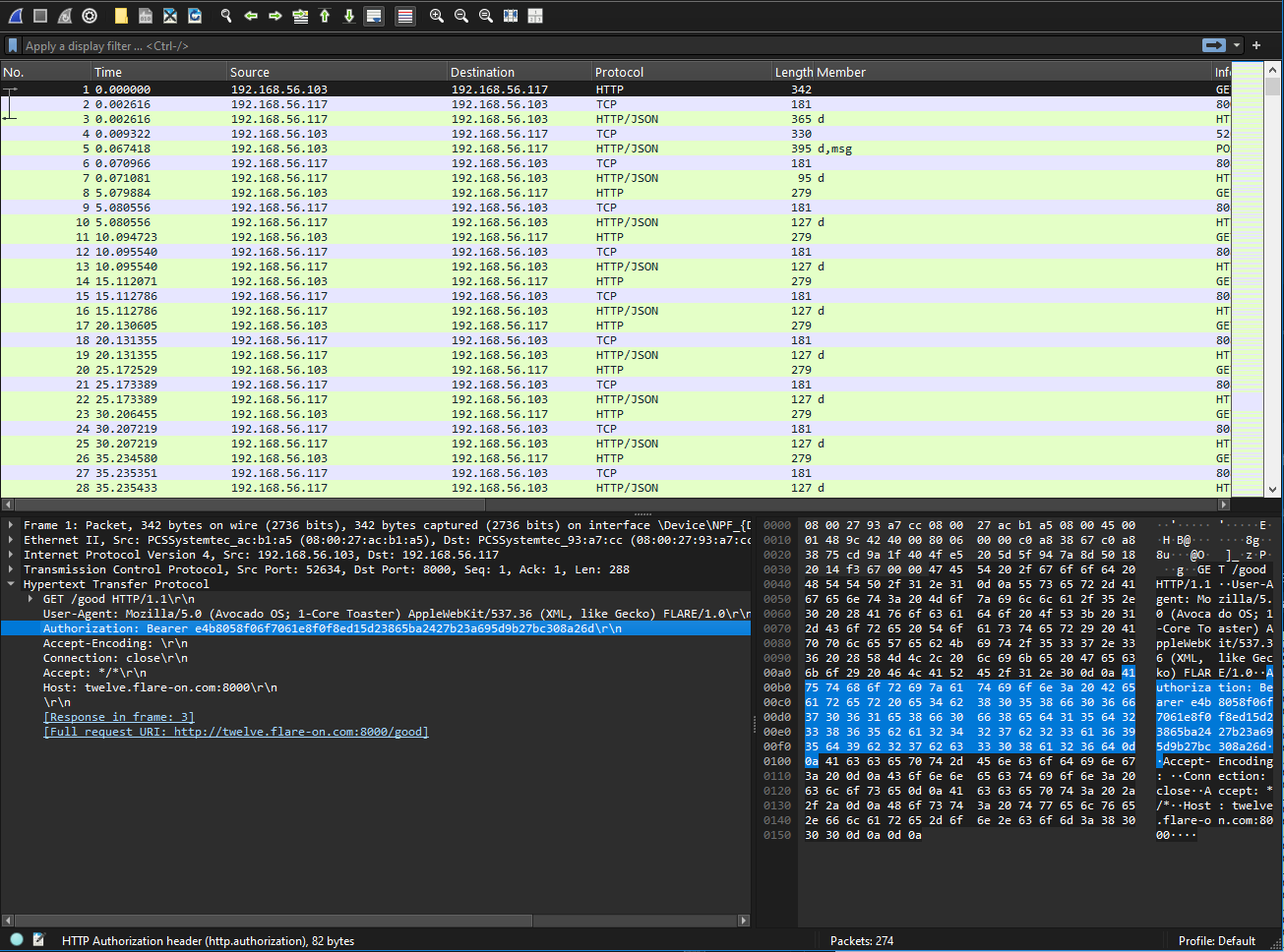Go to the last packet
This screenshot has height=952, width=1284.
click(348, 16)
